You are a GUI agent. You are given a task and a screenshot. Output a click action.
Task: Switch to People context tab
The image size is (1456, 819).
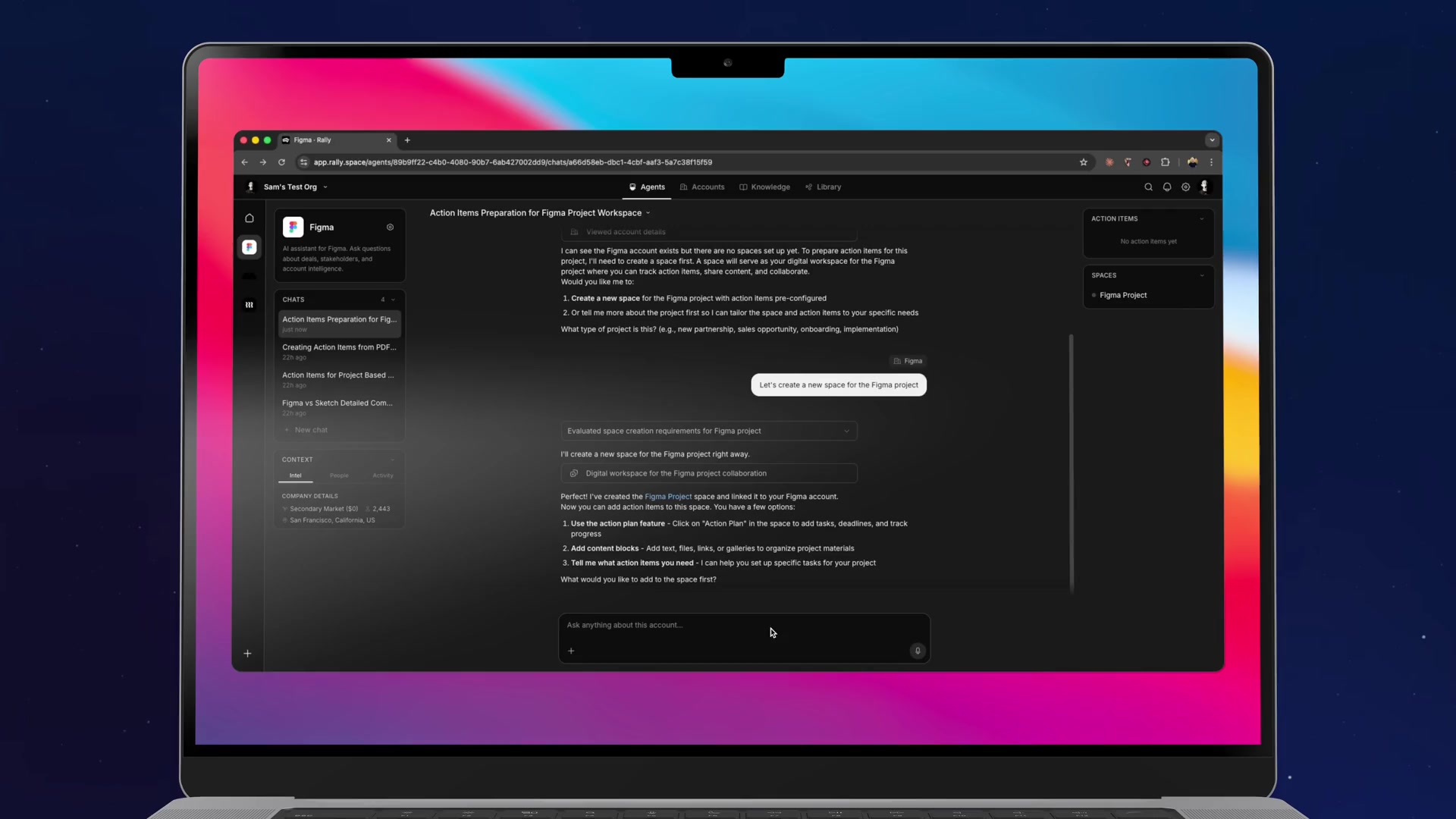click(339, 475)
